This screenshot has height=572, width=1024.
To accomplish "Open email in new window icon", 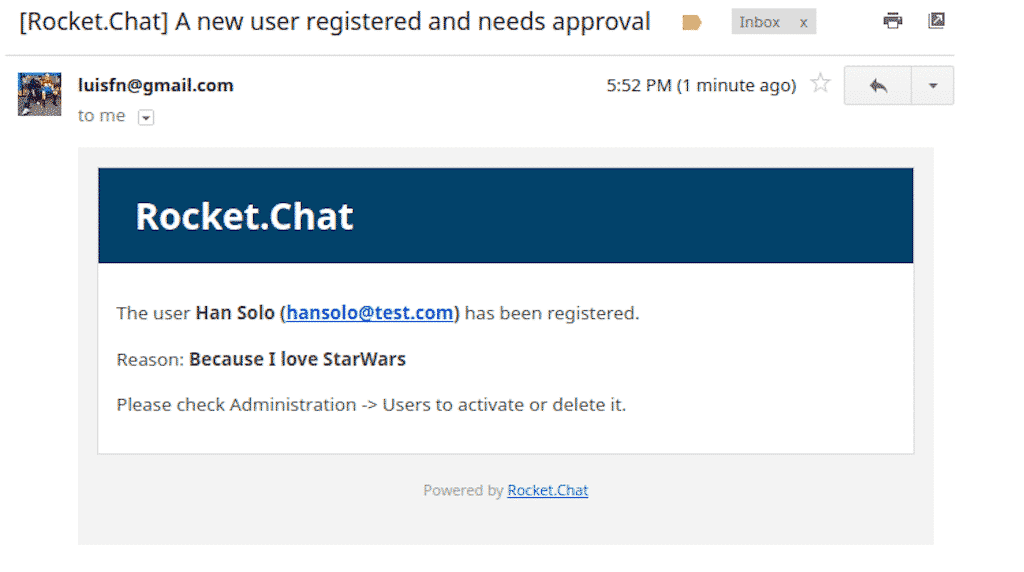I will [936, 21].
